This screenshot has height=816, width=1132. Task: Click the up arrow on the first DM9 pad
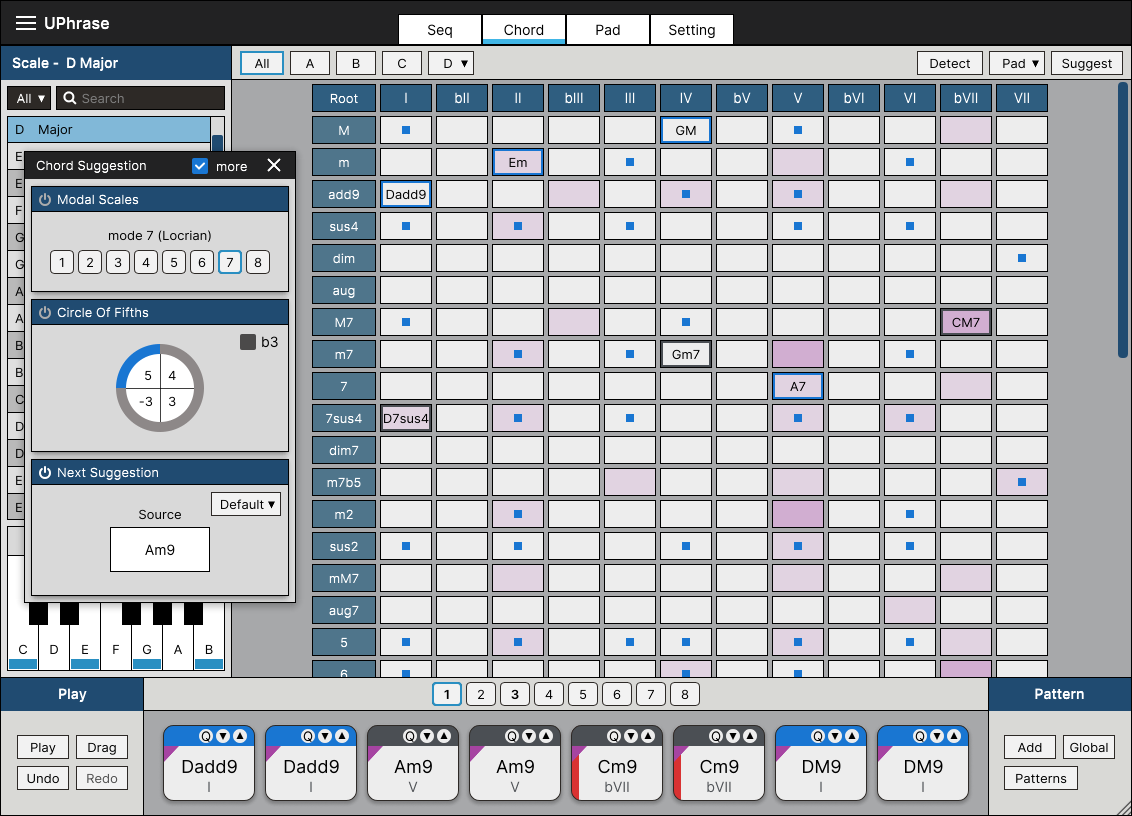point(853,736)
